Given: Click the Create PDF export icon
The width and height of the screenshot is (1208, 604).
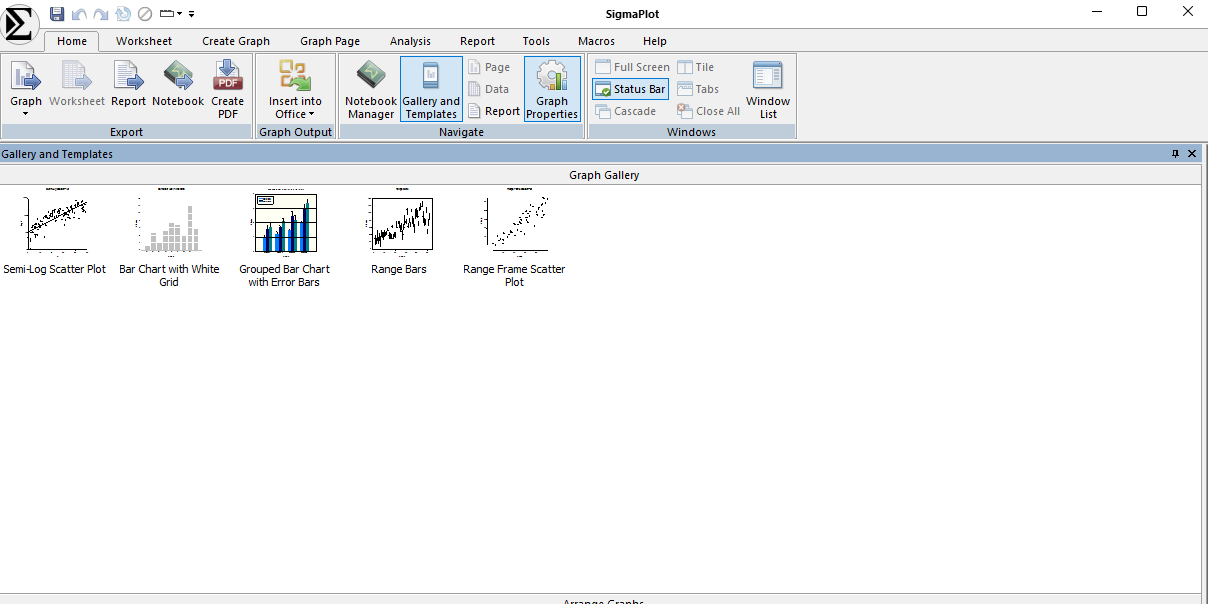Looking at the screenshot, I should pyautogui.click(x=227, y=89).
